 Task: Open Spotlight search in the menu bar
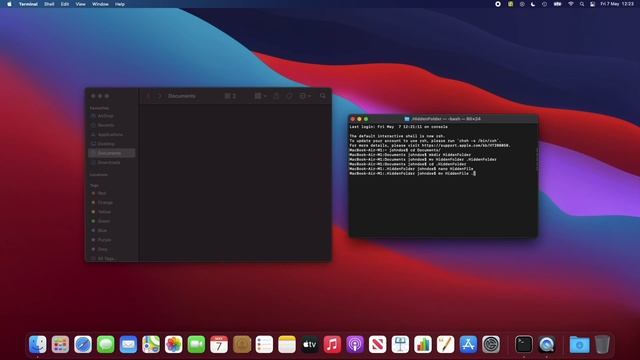pyautogui.click(x=582, y=4)
